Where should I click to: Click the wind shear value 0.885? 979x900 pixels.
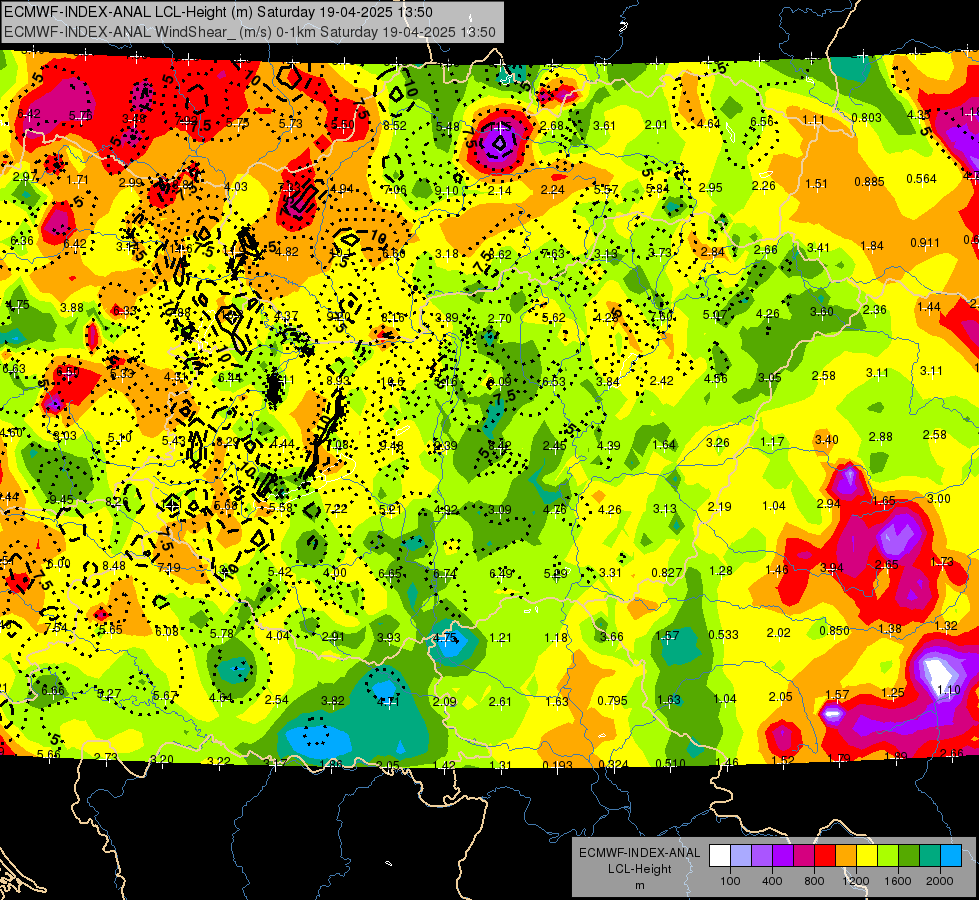pos(869,182)
